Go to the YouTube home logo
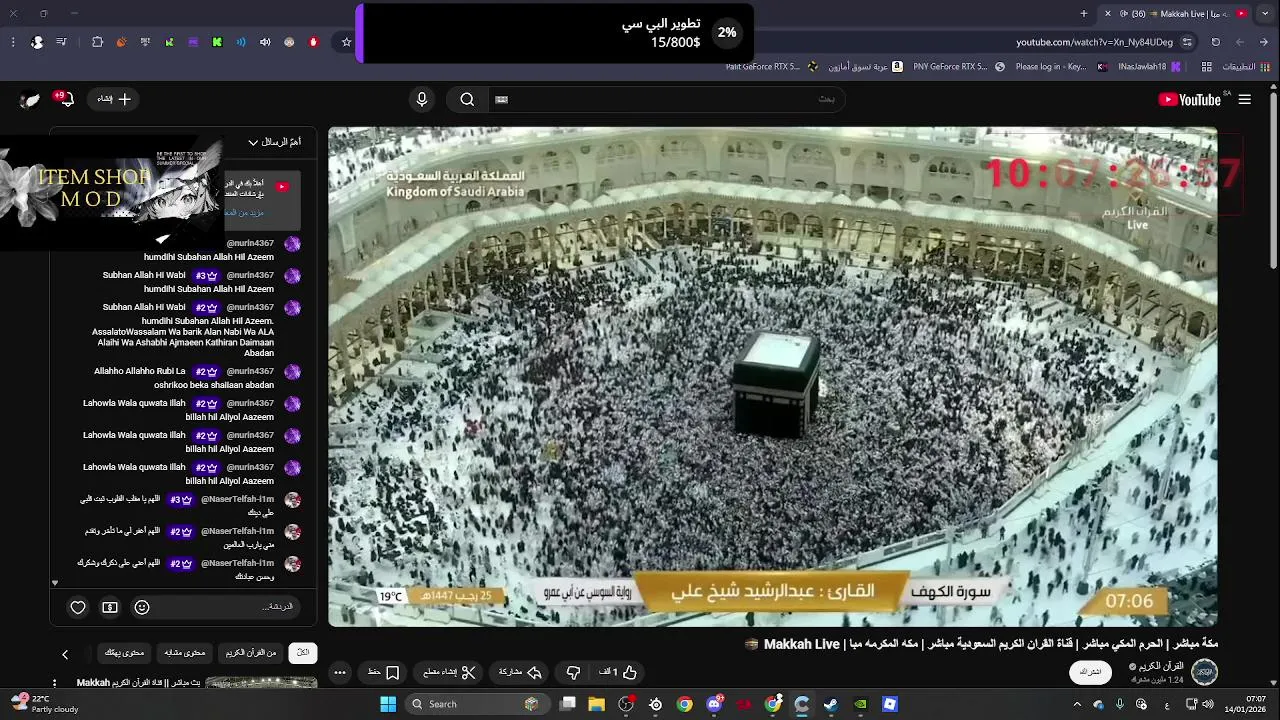Viewport: 1280px width, 720px height. pyautogui.click(x=1189, y=99)
